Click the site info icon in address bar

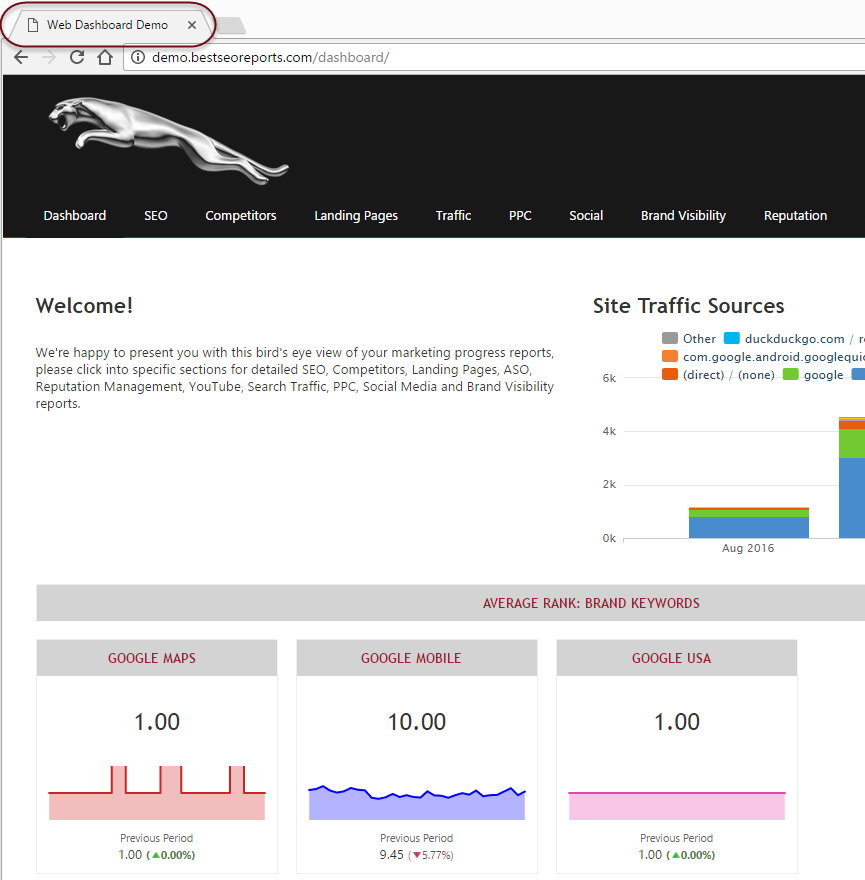pyautogui.click(x=138, y=57)
